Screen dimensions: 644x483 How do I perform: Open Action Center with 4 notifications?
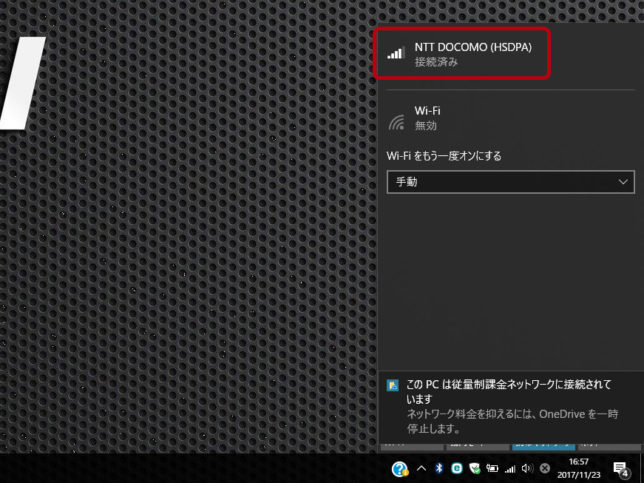click(x=621, y=469)
